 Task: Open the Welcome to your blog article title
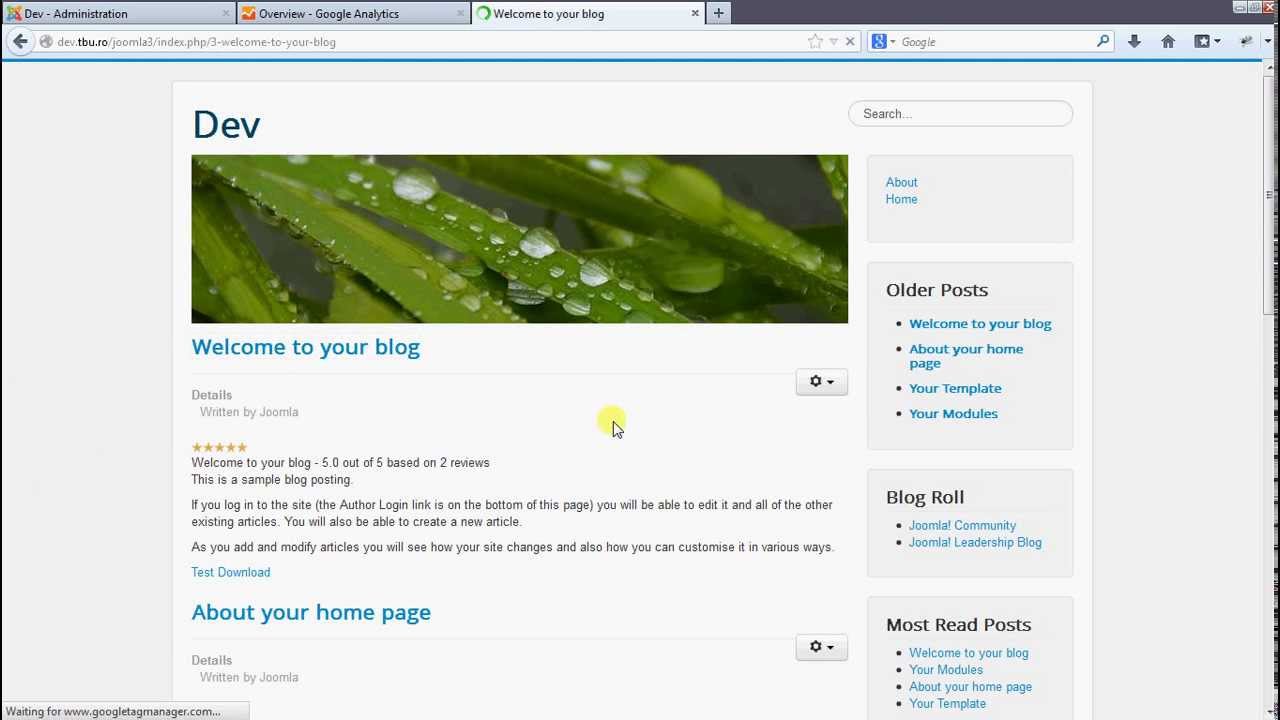(305, 347)
